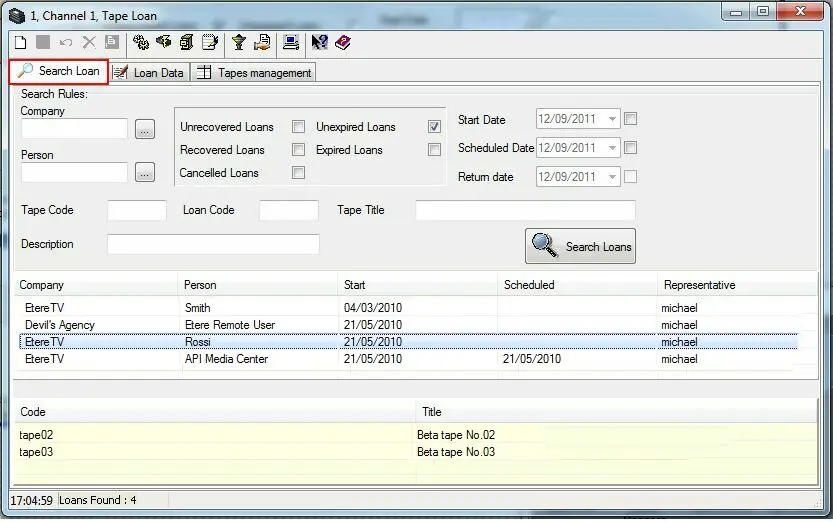The image size is (833, 522).
Task: Switch to the Loan Data tab
Action: pyautogui.click(x=149, y=73)
